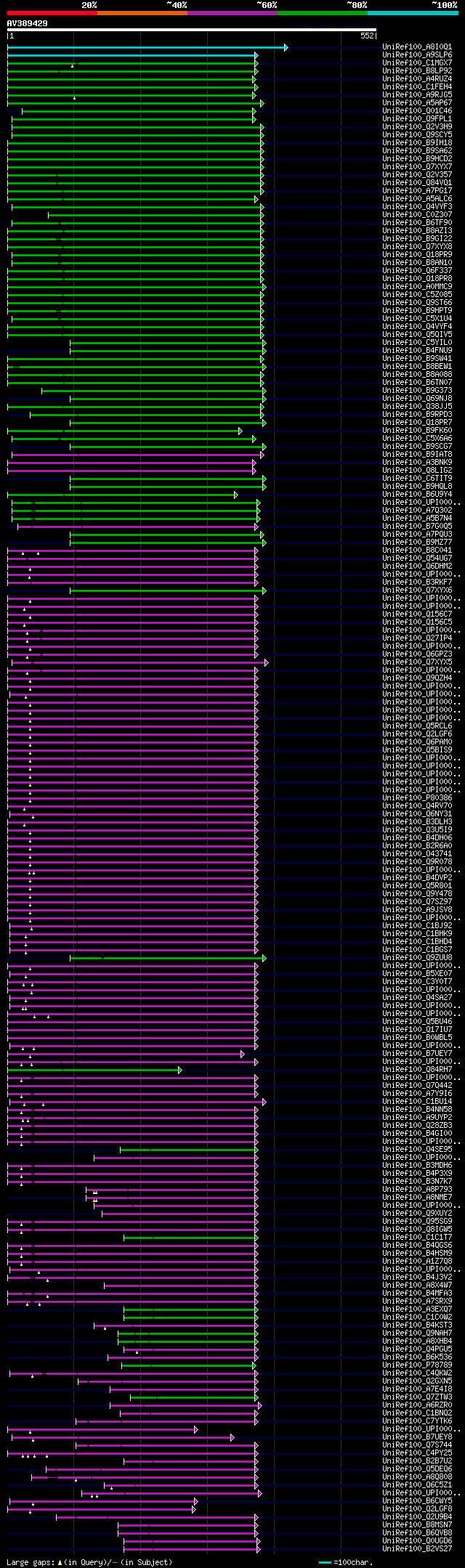
Task: Click the red 20% identity legend segment
Action: point(52,13)
